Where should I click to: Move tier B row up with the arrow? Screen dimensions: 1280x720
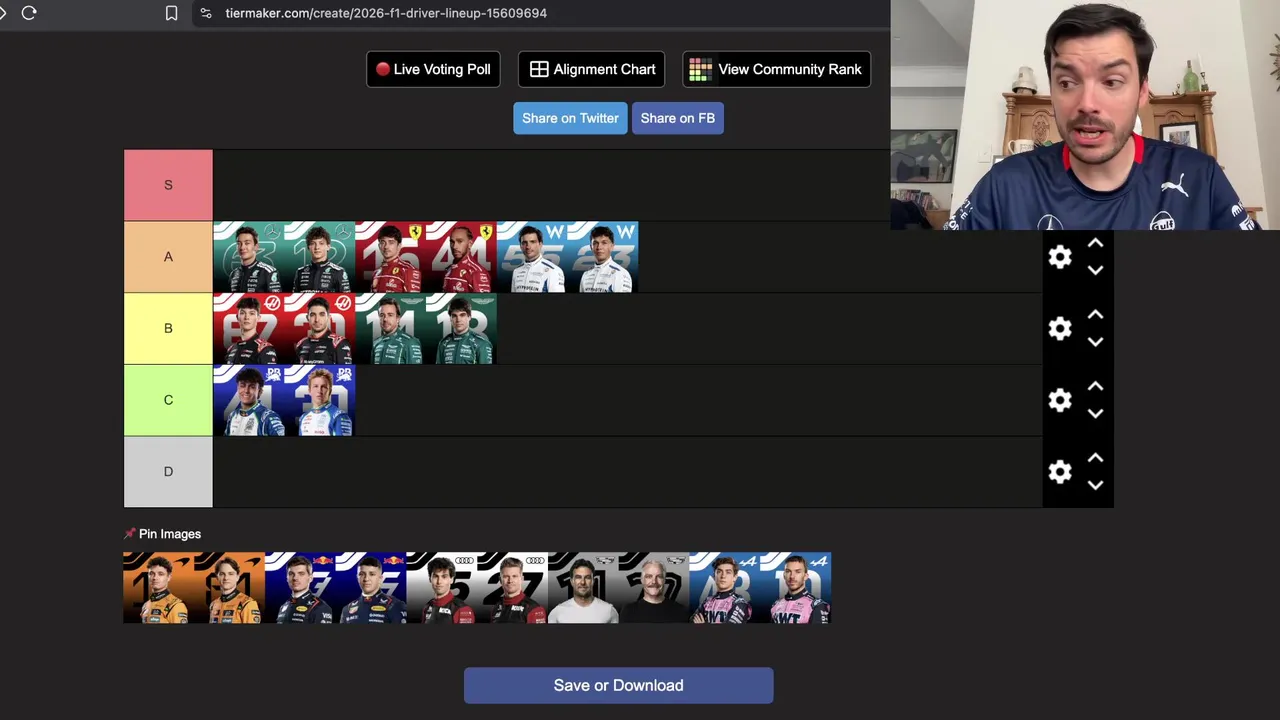coord(1095,315)
